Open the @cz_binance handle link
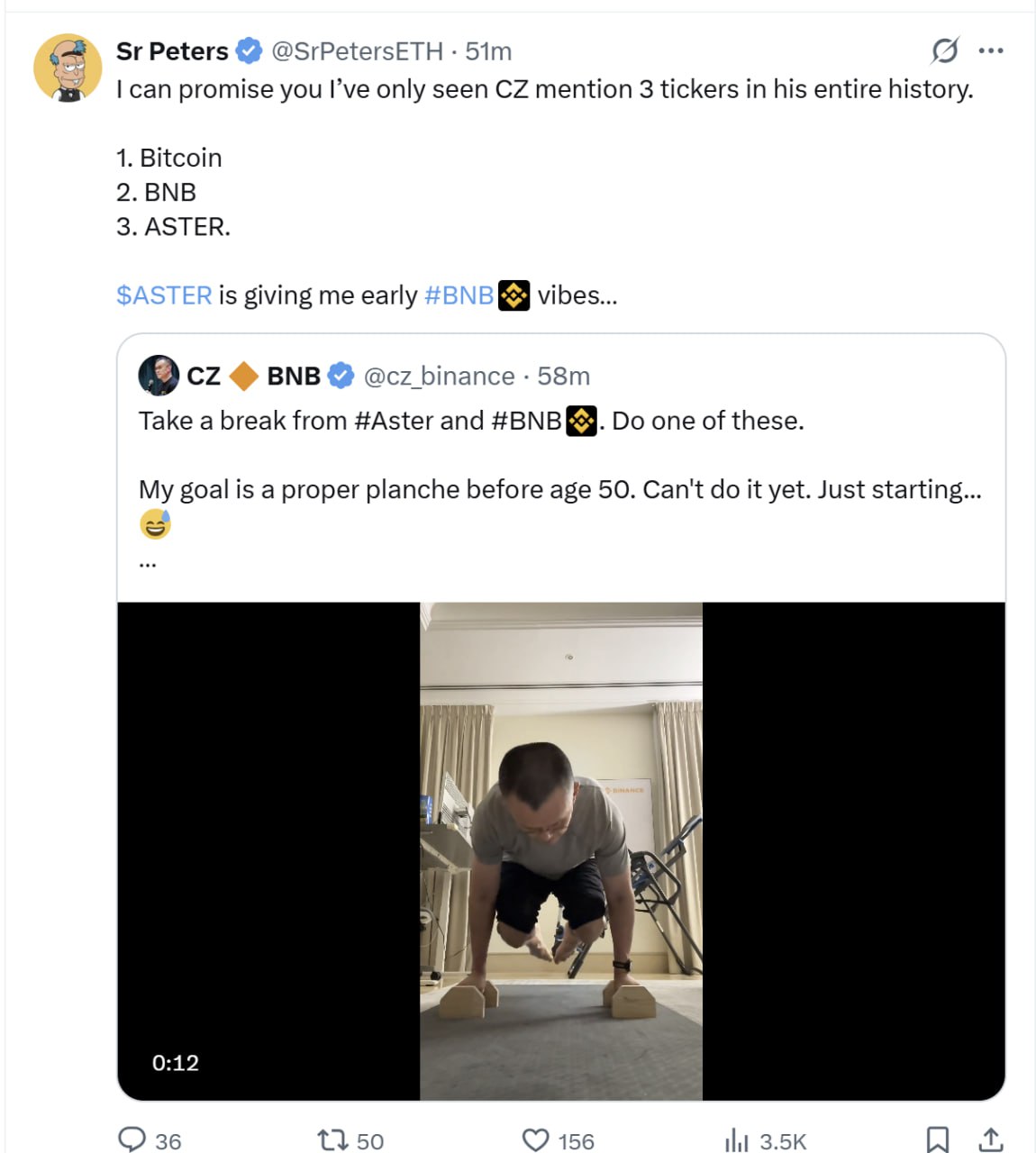Image resolution: width=1036 pixels, height=1153 pixels. (x=439, y=376)
